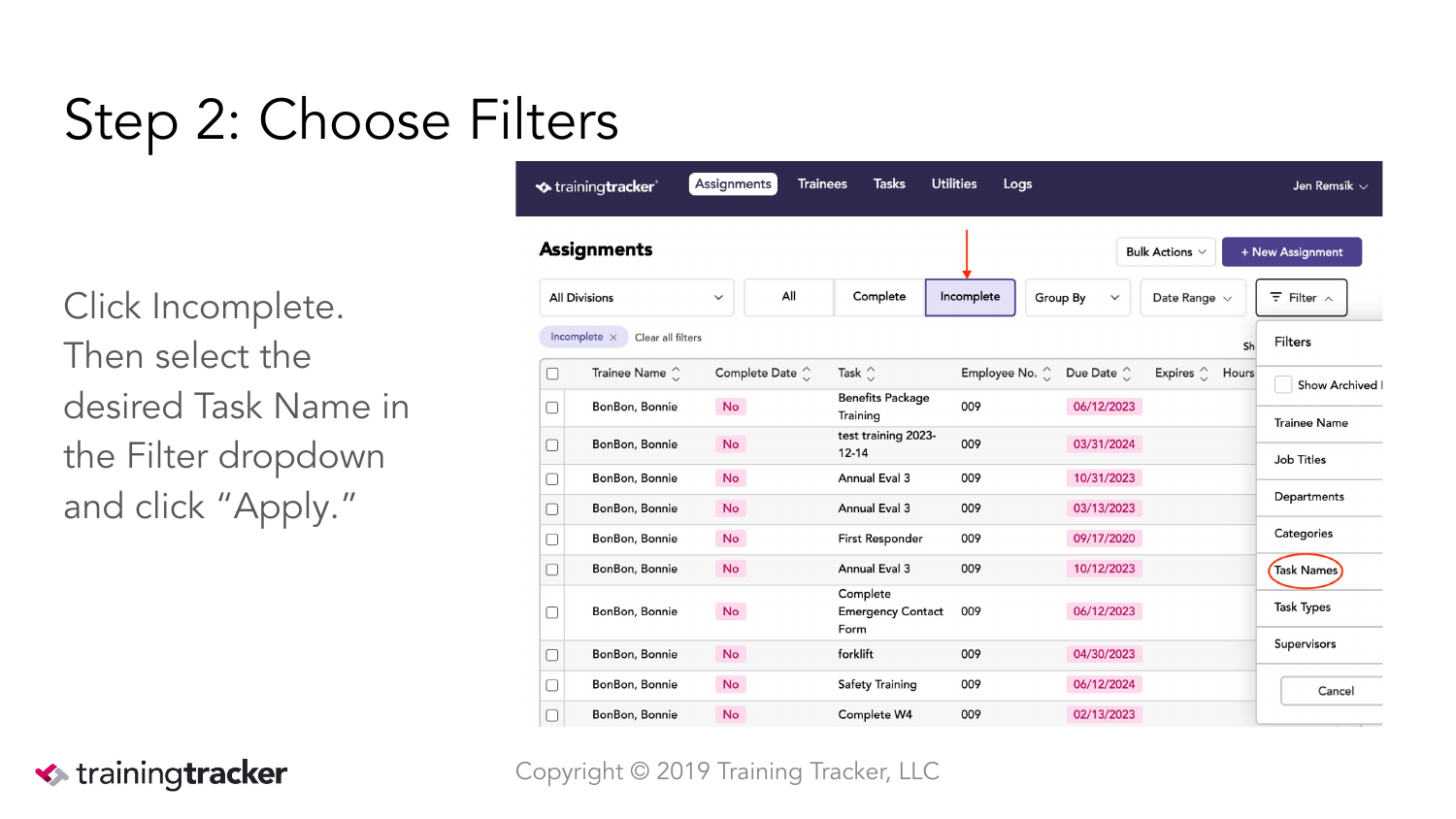Viewport: 1456px width, 819px height.
Task: Go to the Assignments nav tab
Action: 733,184
